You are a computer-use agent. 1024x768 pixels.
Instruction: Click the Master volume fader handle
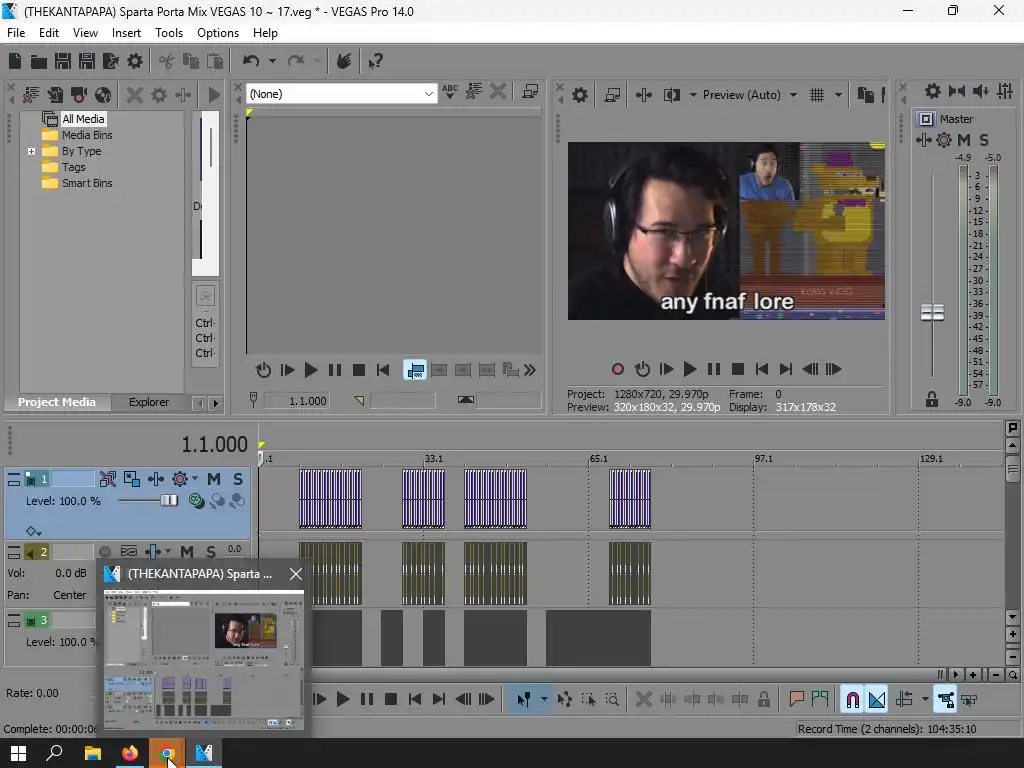(932, 313)
